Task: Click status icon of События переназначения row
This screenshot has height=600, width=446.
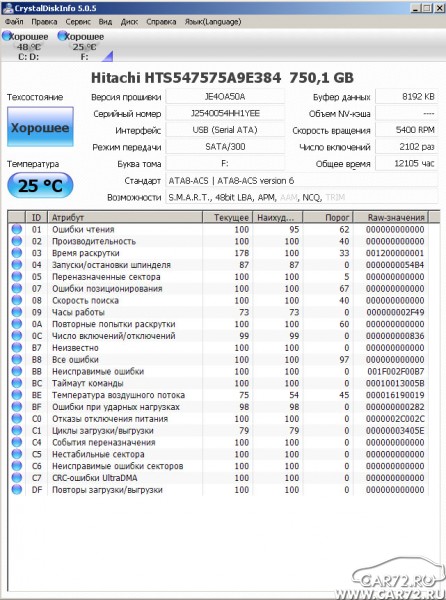Action: click(16, 442)
